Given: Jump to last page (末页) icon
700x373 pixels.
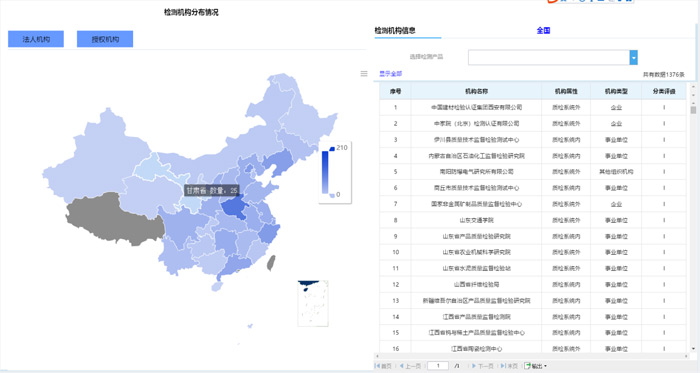Looking at the screenshot, I should coord(503,366).
